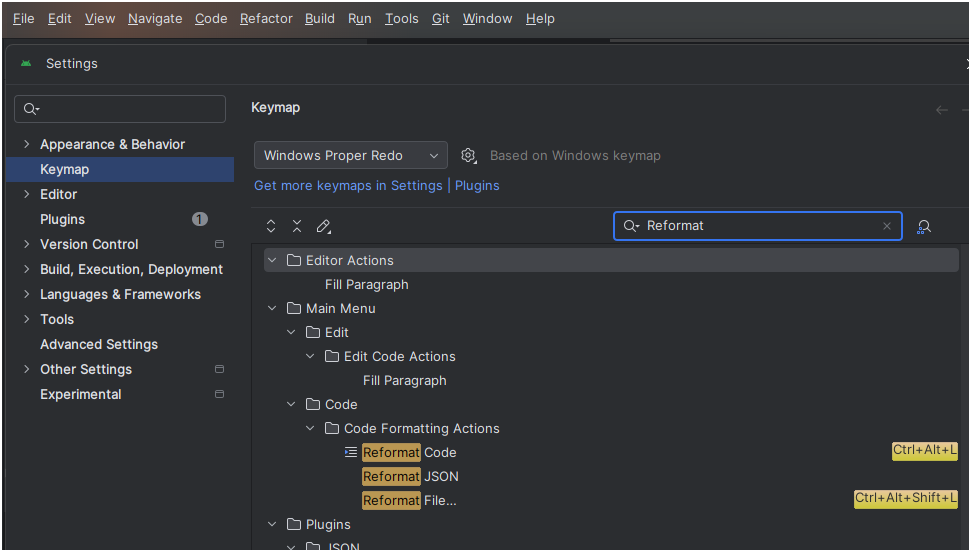Open the Windows Proper Redo keymap dropdown

click(350, 155)
